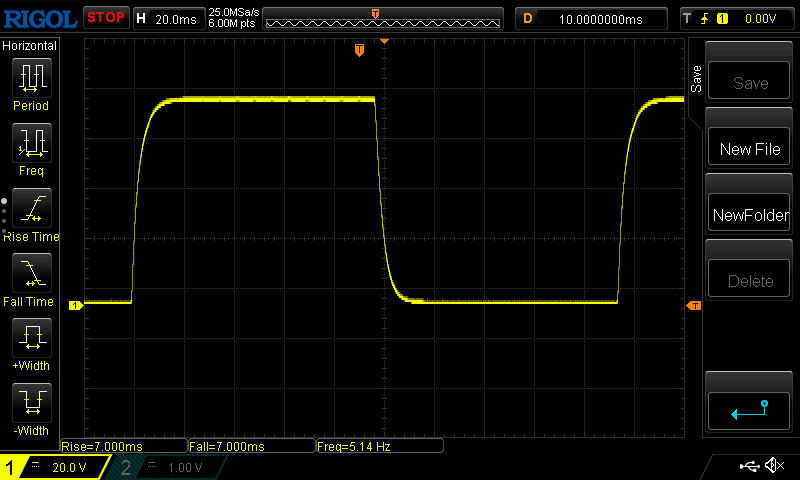Click the D 10.0000000ms delay field
Image resolution: width=800 pixels, height=480 pixels.
(591, 19)
